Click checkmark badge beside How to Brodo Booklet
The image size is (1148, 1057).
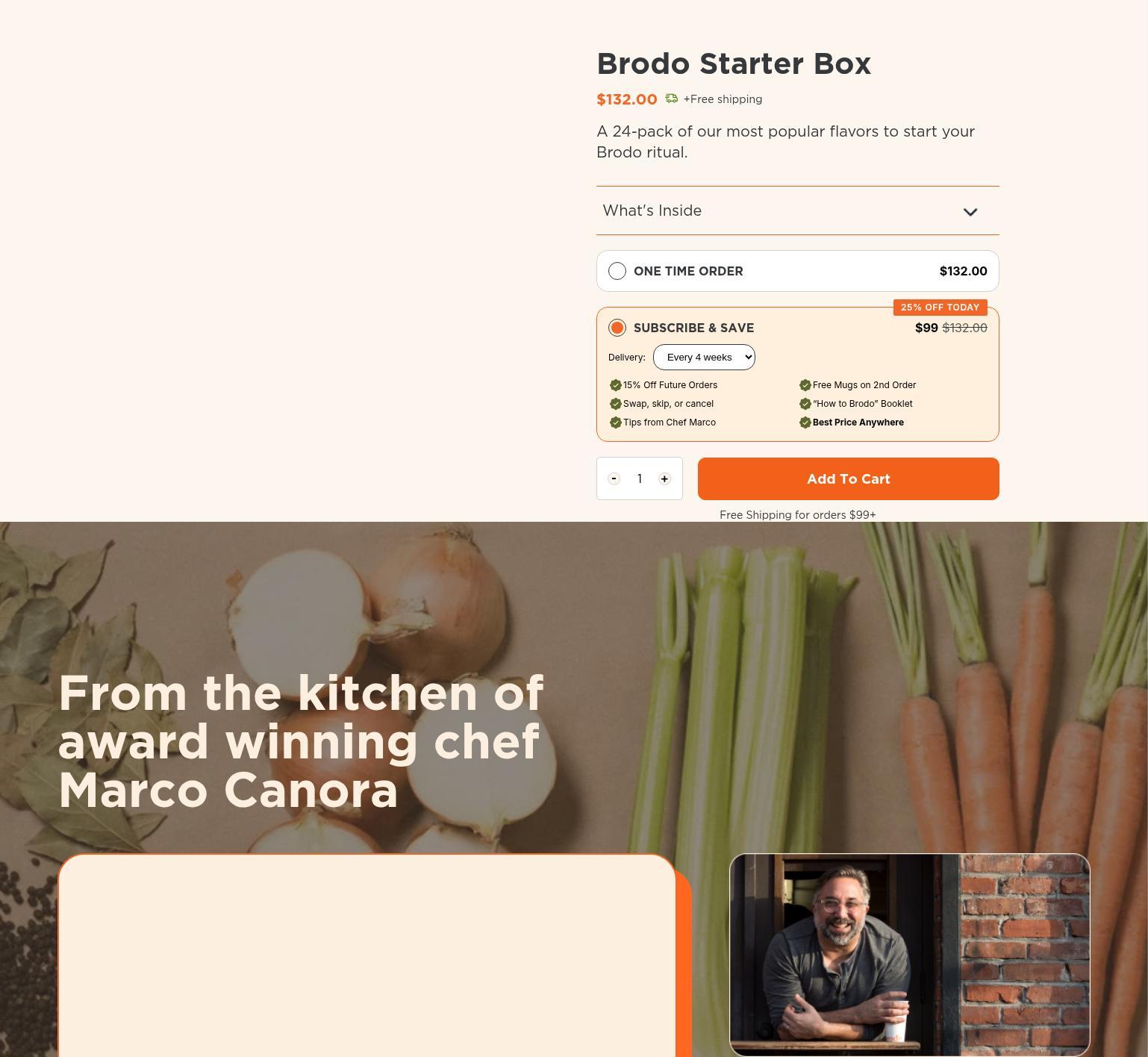point(805,404)
